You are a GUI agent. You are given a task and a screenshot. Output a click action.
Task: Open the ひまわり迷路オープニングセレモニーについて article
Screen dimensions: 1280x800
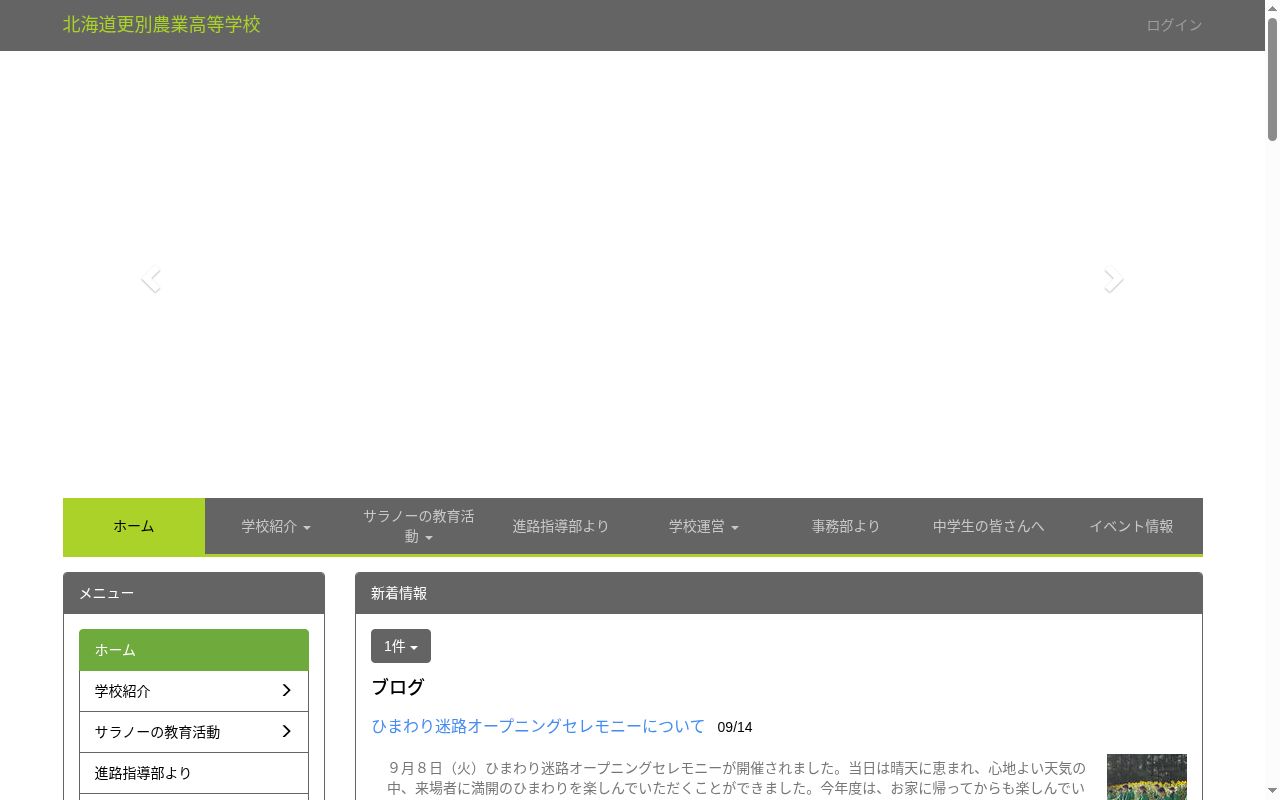[538, 727]
